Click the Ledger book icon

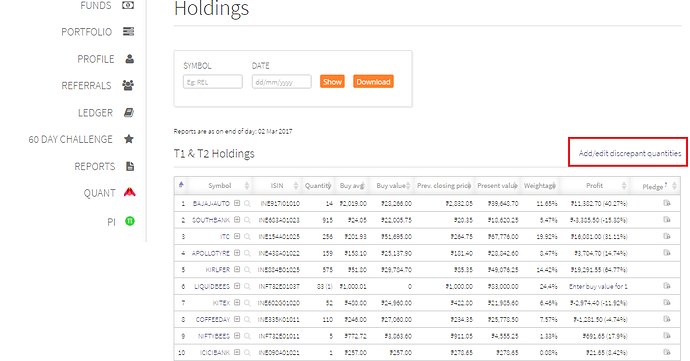[128, 113]
